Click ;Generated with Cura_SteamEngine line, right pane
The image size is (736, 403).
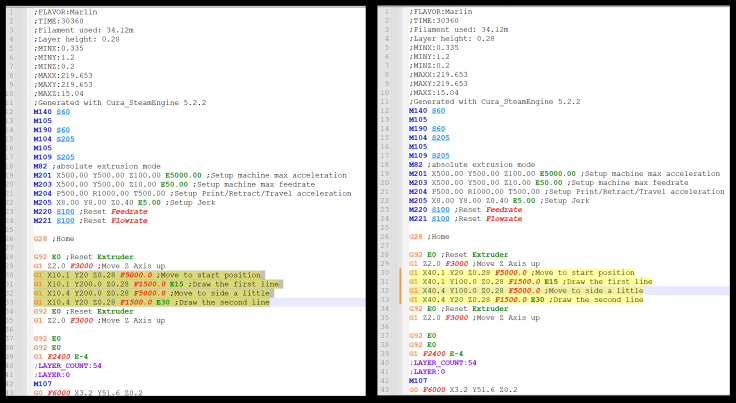point(487,101)
